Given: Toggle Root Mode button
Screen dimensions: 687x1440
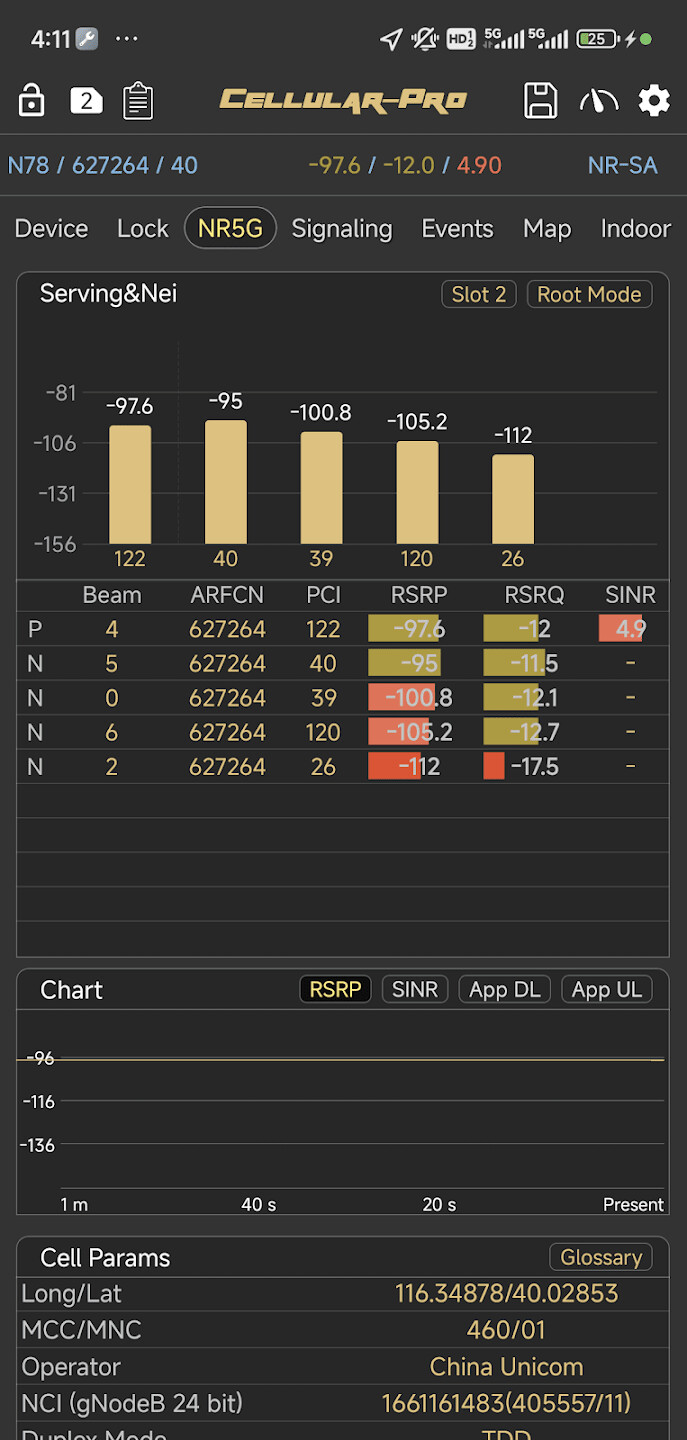Looking at the screenshot, I should click(x=589, y=294).
